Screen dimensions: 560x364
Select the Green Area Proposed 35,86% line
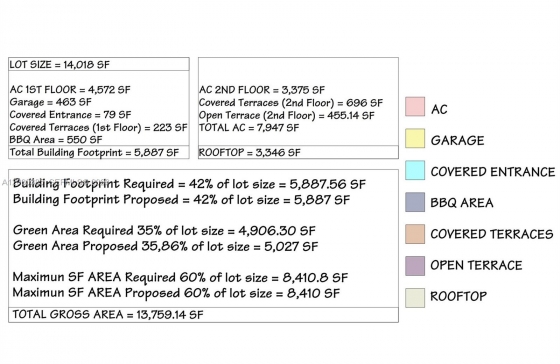pos(165,246)
